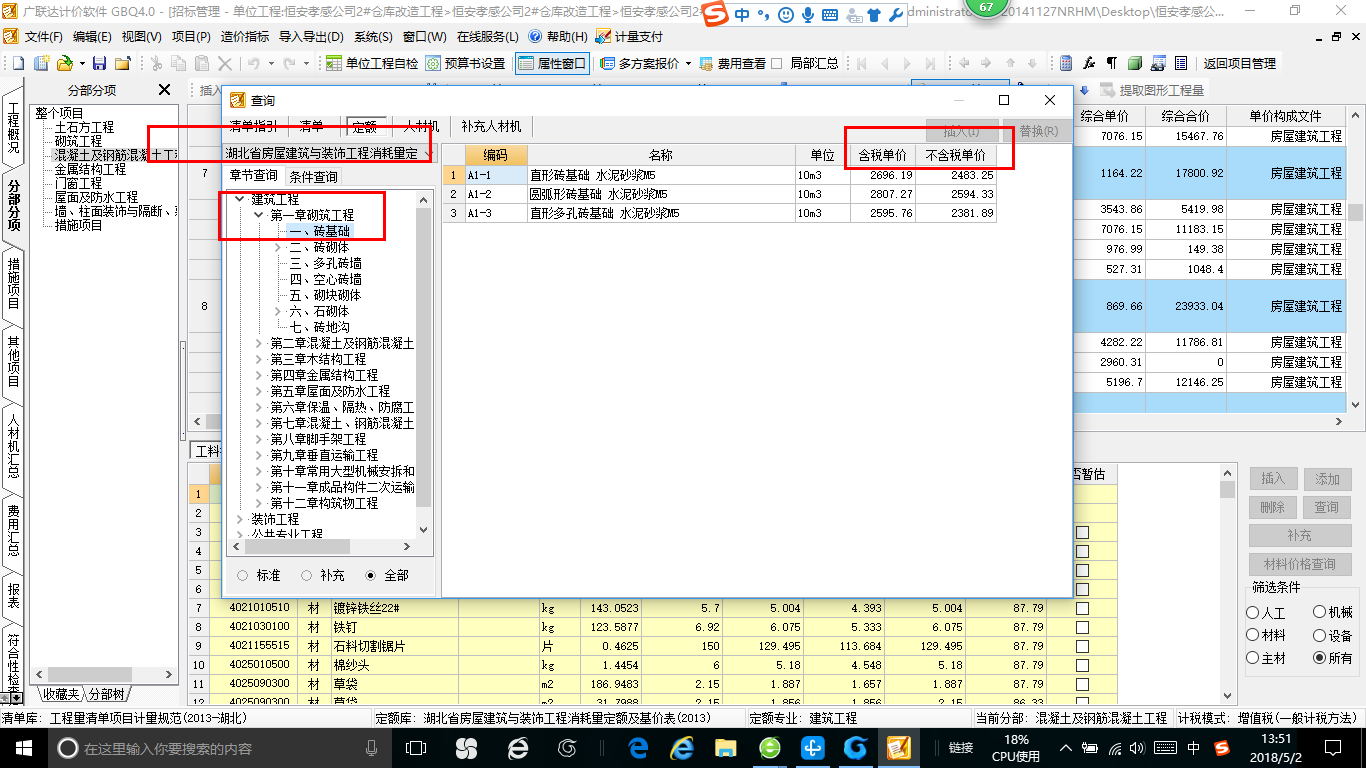
Task: Open 费用查看 cost view
Action: [733, 63]
